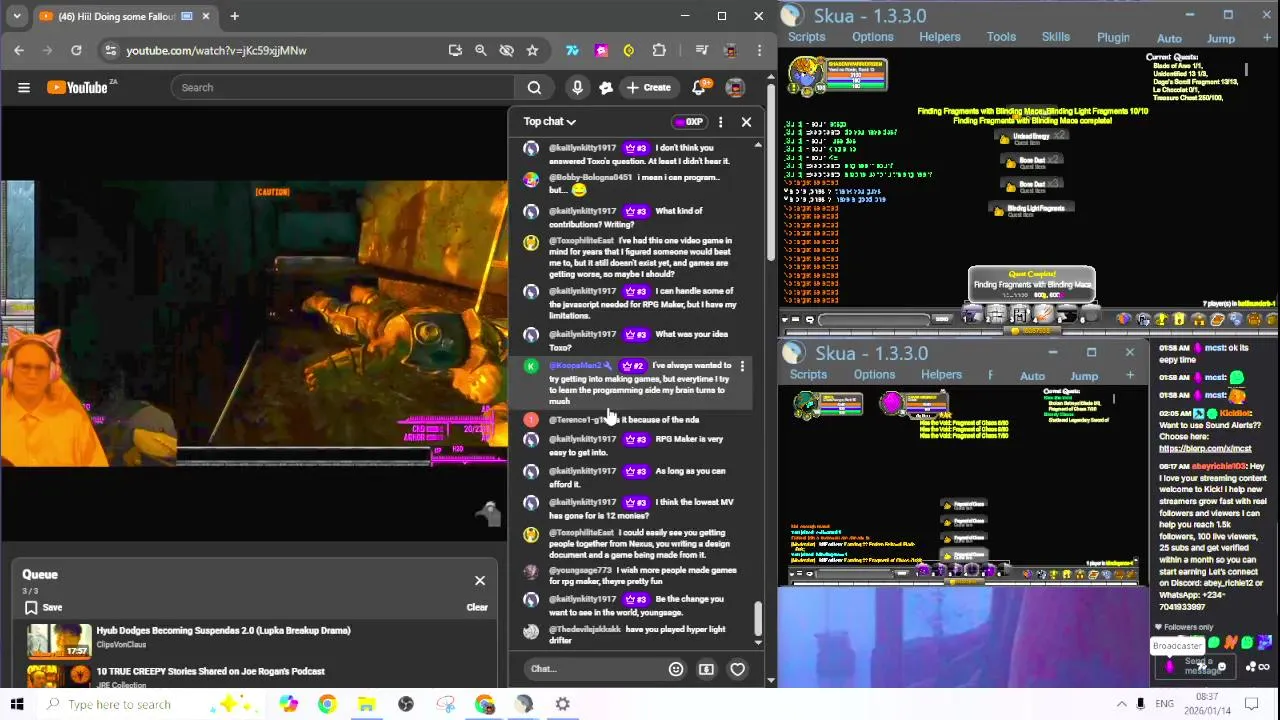Open Jump menu in bottom Skua window
The image size is (1280, 720).
tap(1084, 377)
